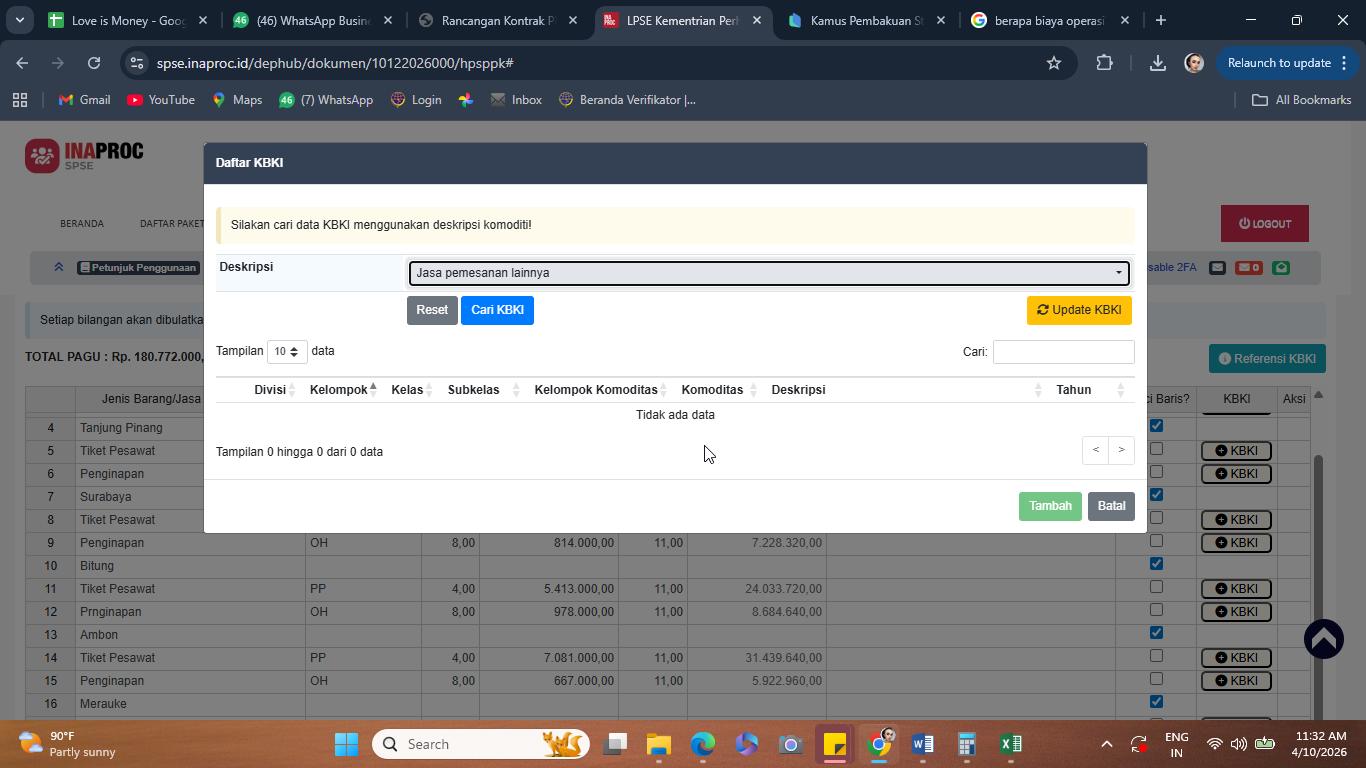Click the KBKI button in row 15 Penginapan
Image resolution: width=1366 pixels, height=768 pixels.
pyautogui.click(x=1236, y=681)
